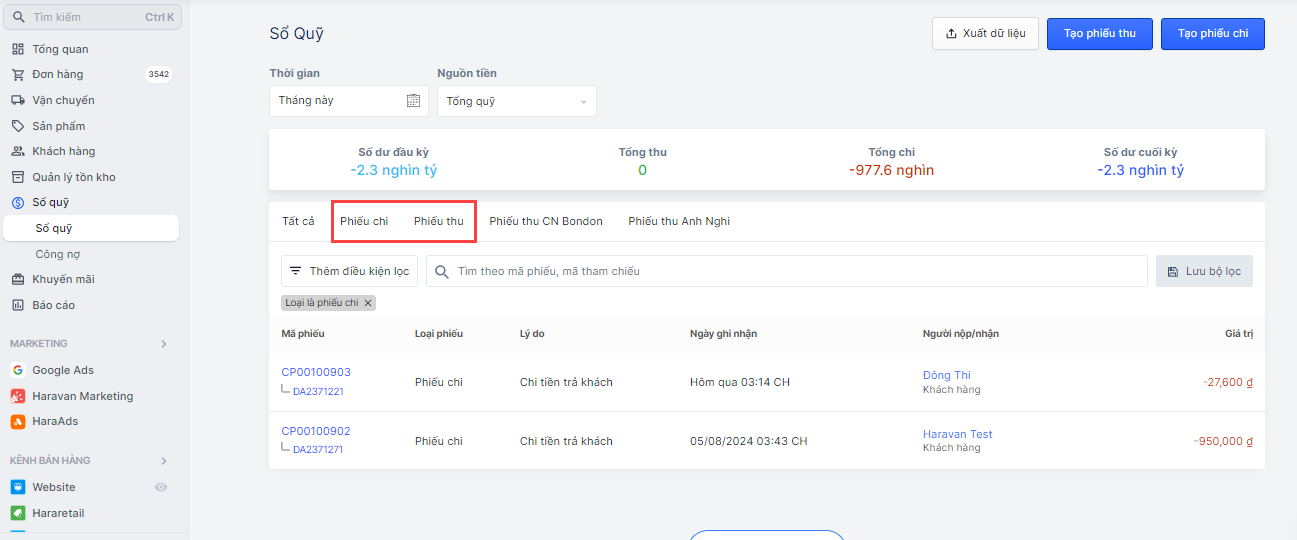This screenshot has height=540, width=1297.
Task: Click the voucher search input field
Action: point(790,271)
